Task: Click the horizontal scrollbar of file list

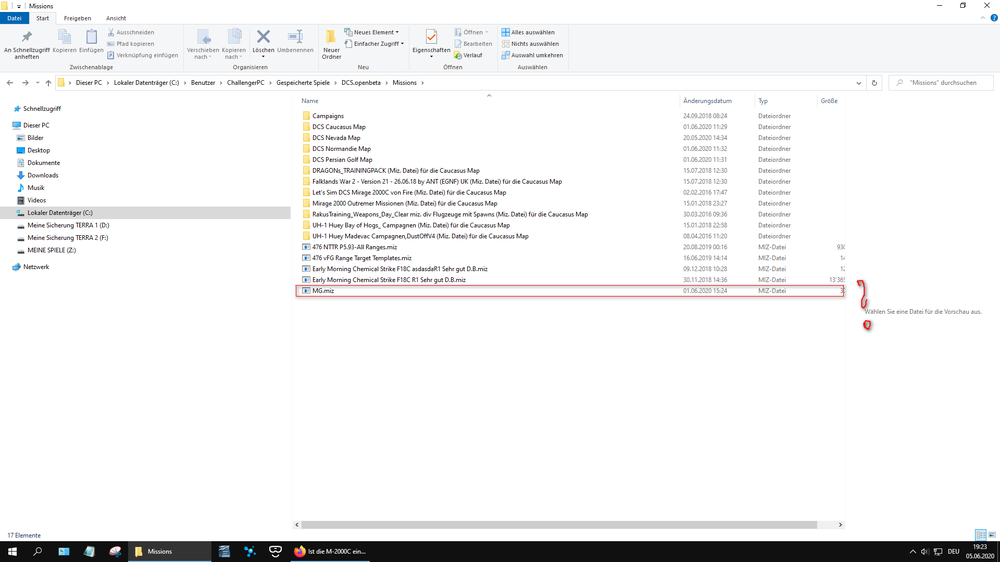Action: click(x=559, y=524)
